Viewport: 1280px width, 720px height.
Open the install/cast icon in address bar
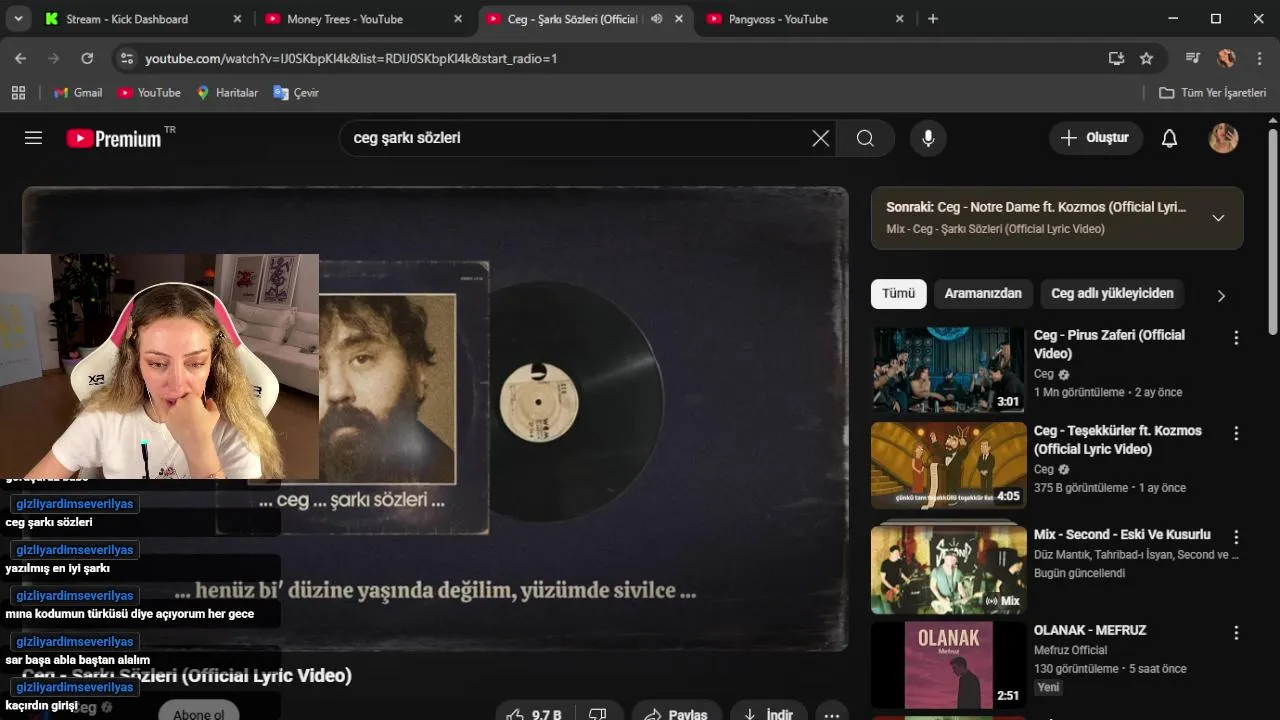[x=1117, y=58]
